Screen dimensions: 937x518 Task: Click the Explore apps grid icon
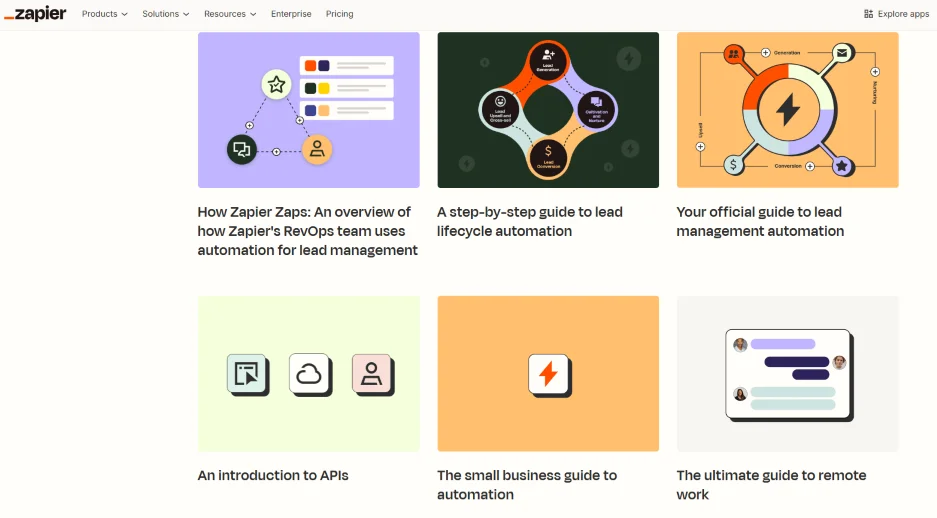(868, 14)
